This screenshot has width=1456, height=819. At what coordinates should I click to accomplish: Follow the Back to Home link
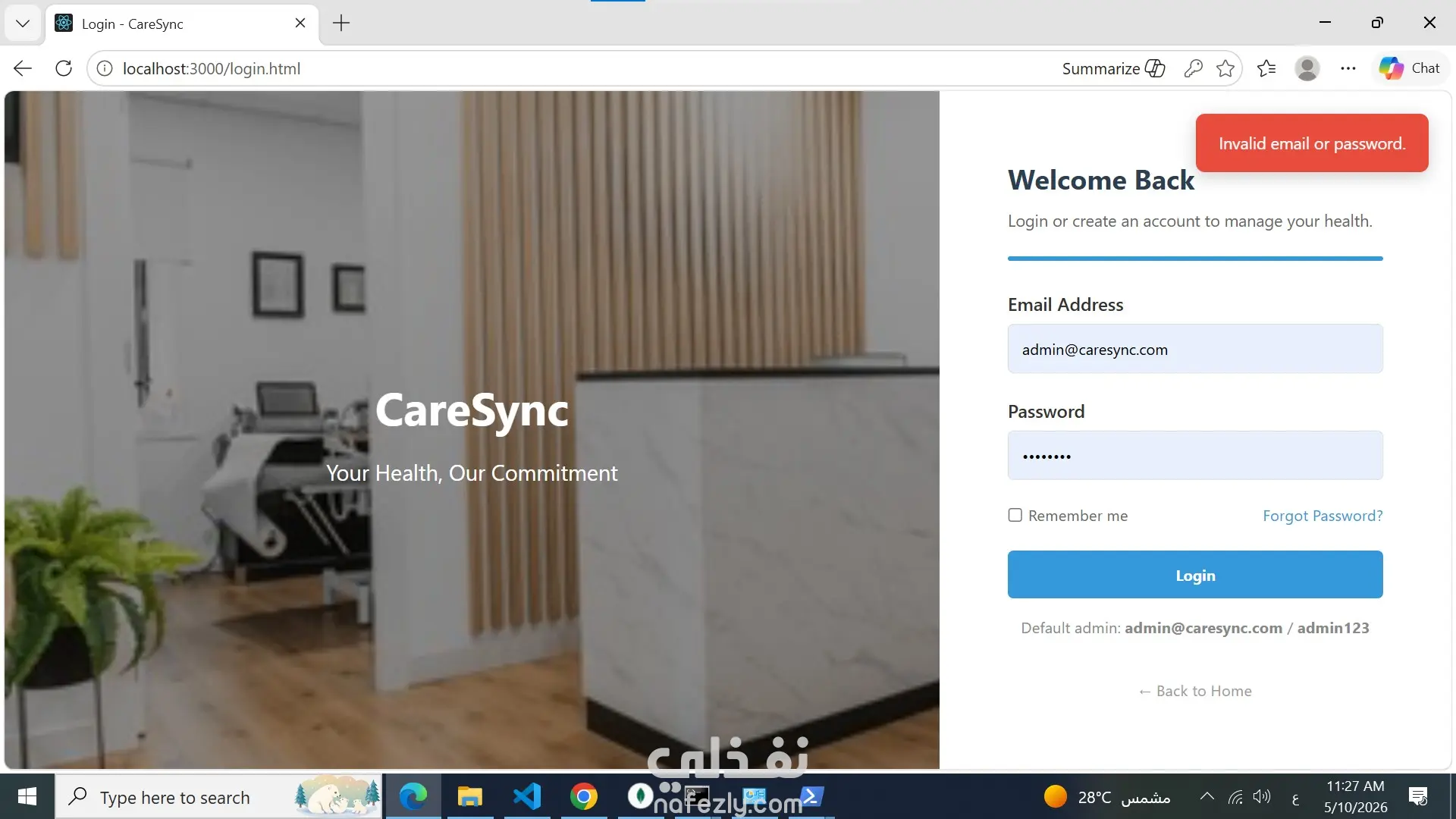pos(1195,691)
